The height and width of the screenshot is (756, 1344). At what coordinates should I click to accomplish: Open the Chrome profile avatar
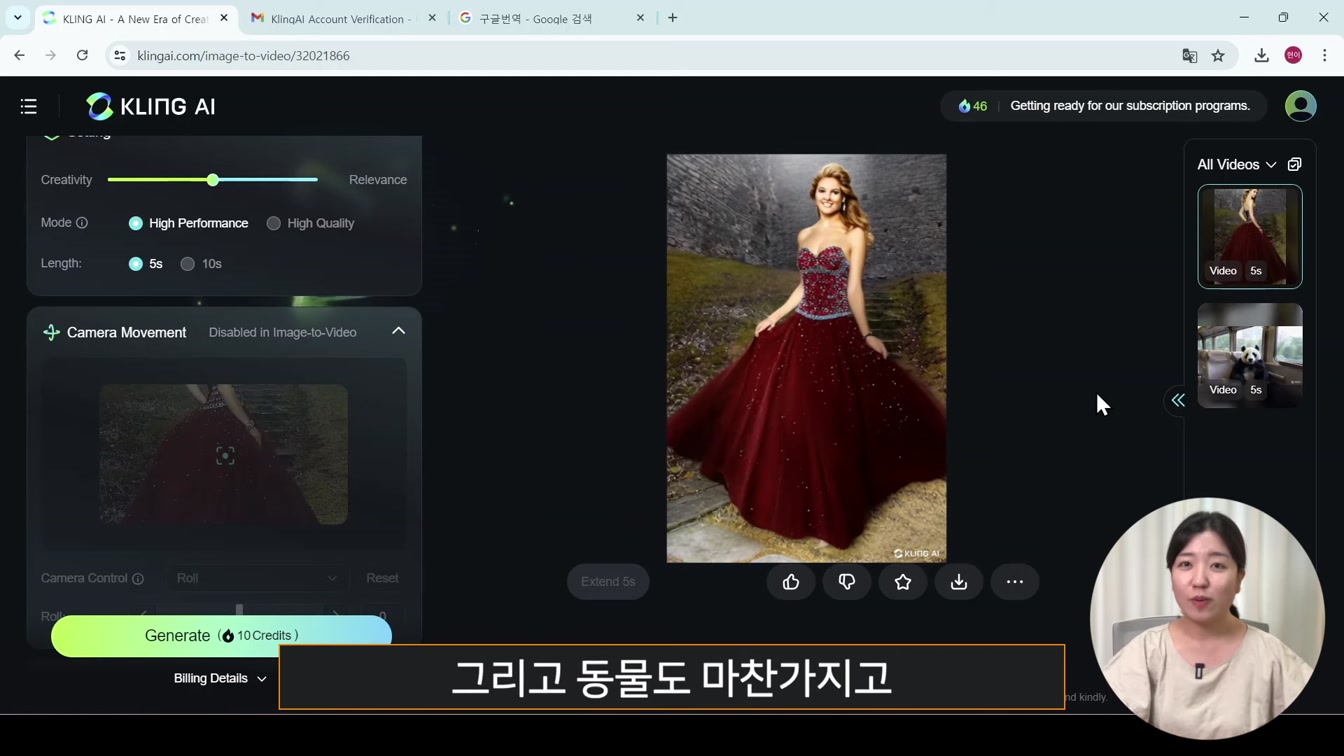coord(1293,56)
